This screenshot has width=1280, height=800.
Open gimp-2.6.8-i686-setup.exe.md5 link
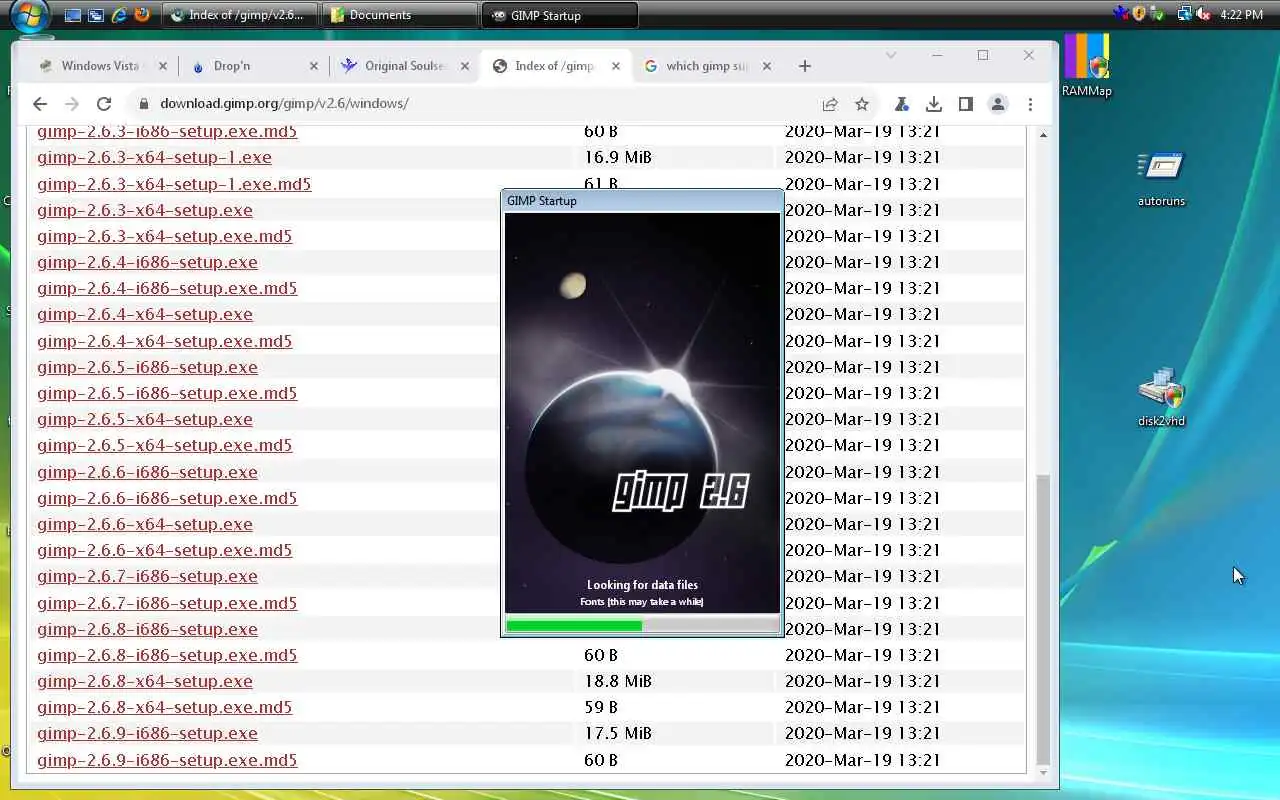[167, 655]
